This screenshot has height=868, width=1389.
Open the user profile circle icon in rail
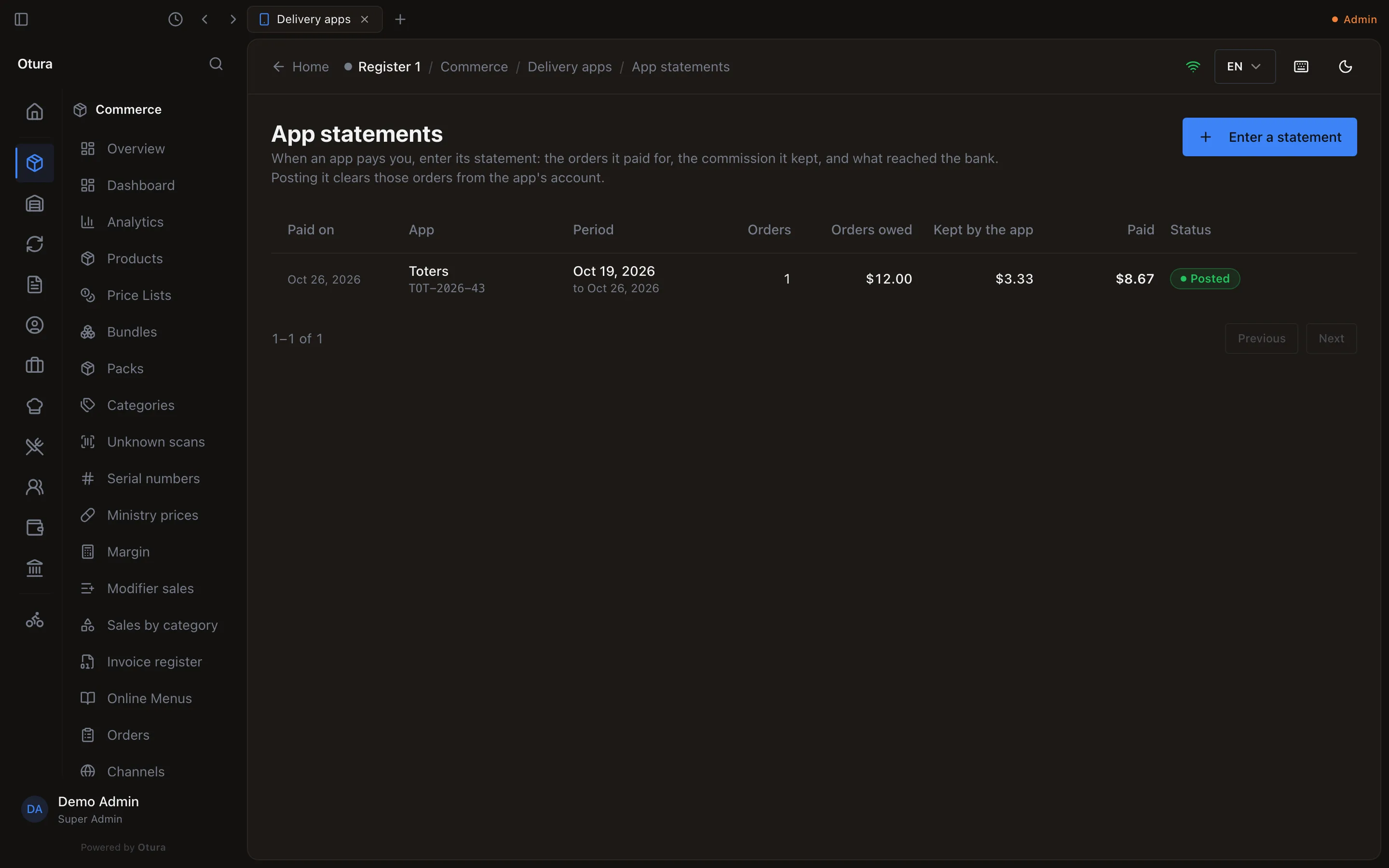point(34,325)
